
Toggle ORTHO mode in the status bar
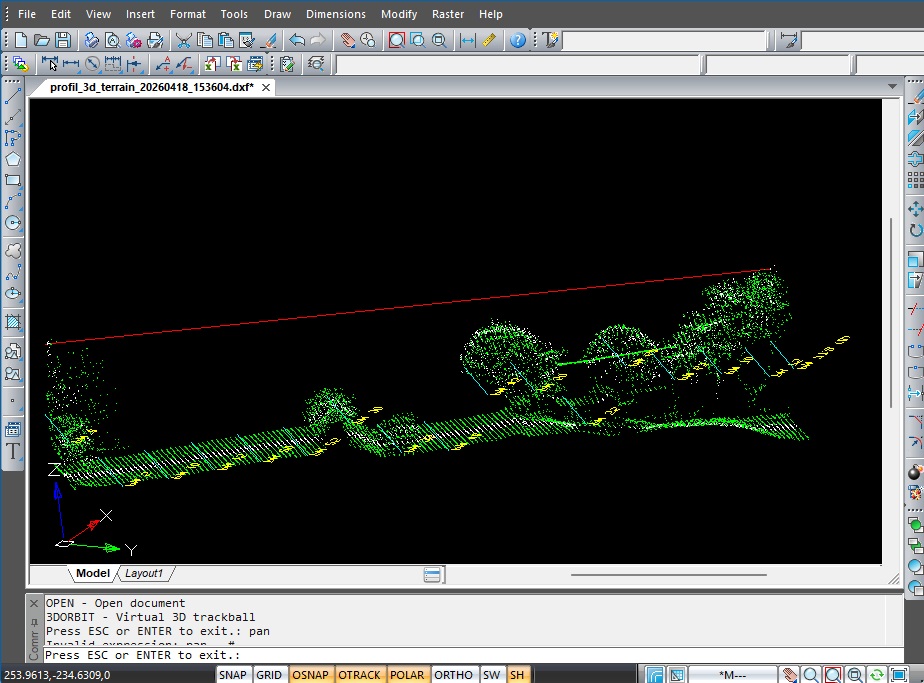coord(453,675)
